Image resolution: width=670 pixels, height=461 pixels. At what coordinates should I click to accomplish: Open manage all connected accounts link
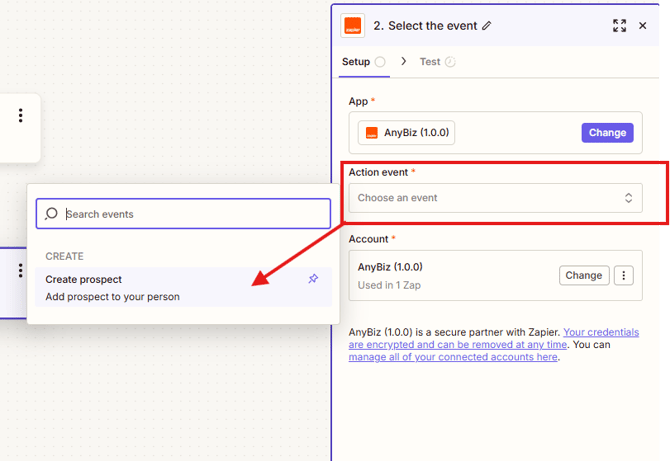tap(453, 357)
